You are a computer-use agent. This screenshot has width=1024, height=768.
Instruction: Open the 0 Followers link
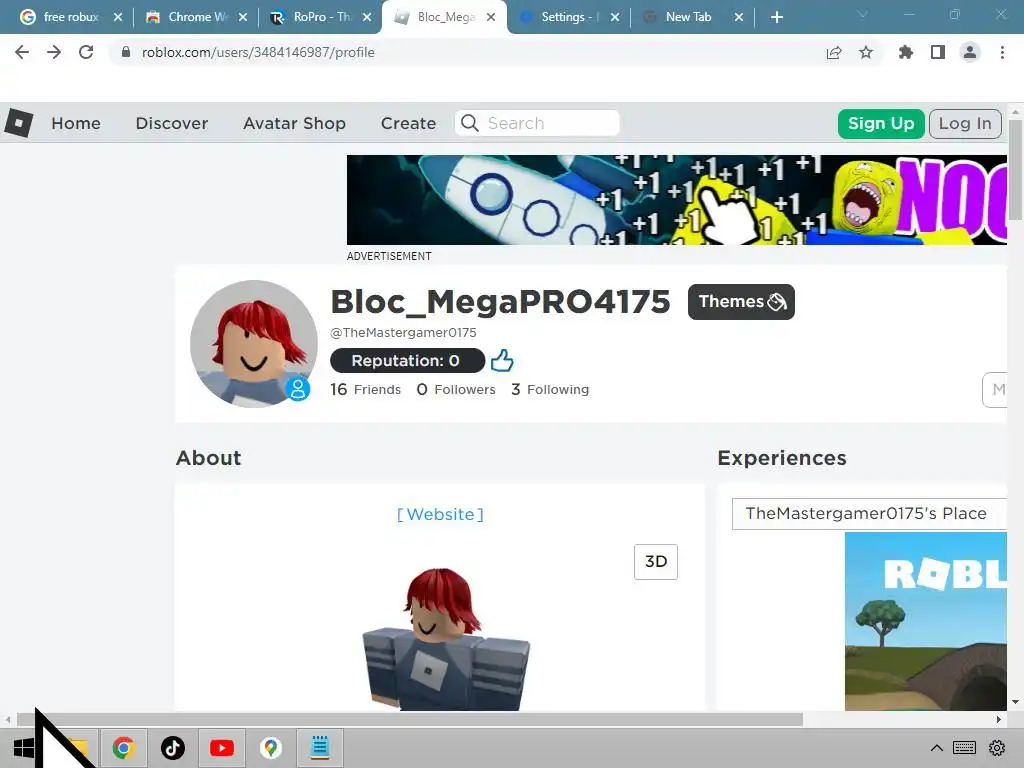point(456,389)
